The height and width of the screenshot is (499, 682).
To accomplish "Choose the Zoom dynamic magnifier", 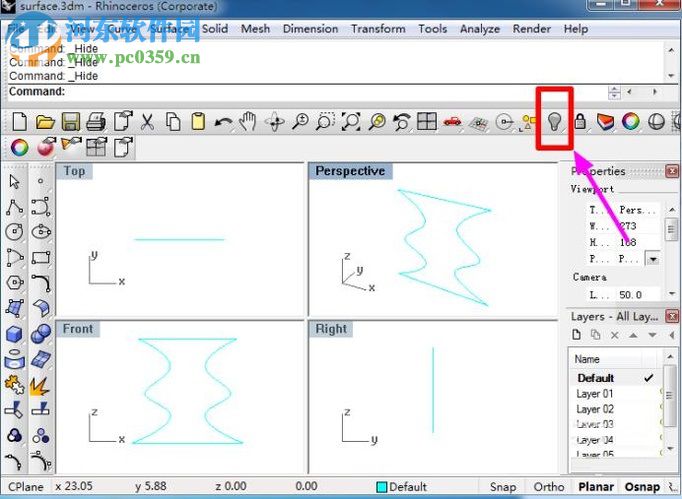I will pos(300,122).
